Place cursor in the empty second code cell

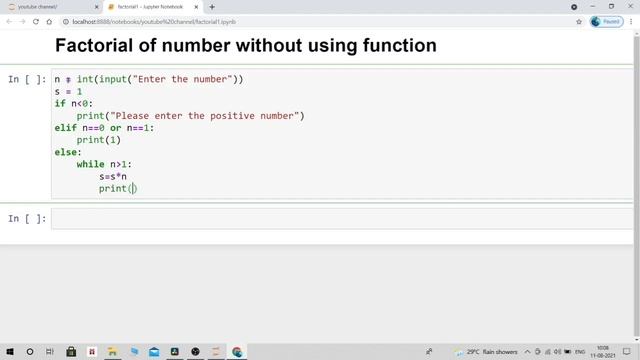click(342, 219)
